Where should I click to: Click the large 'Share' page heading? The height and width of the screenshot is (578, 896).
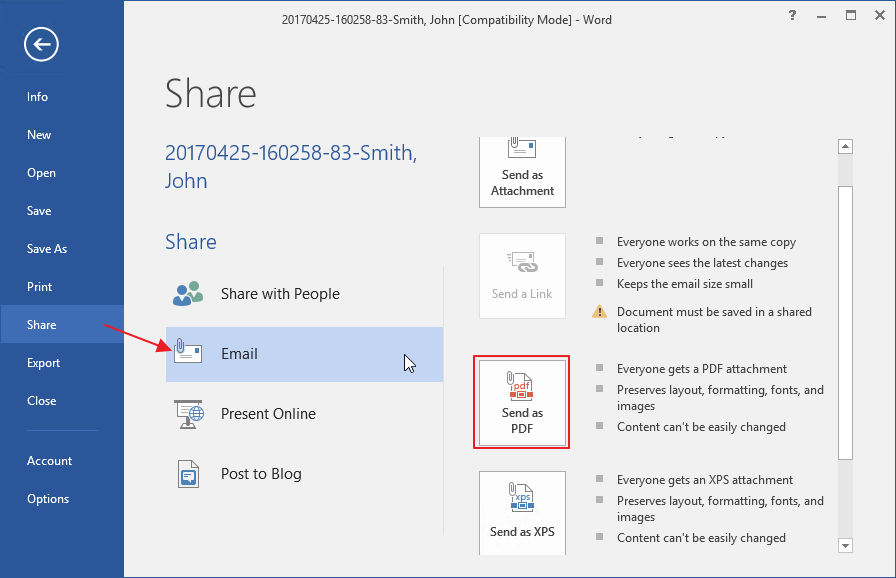(210, 94)
